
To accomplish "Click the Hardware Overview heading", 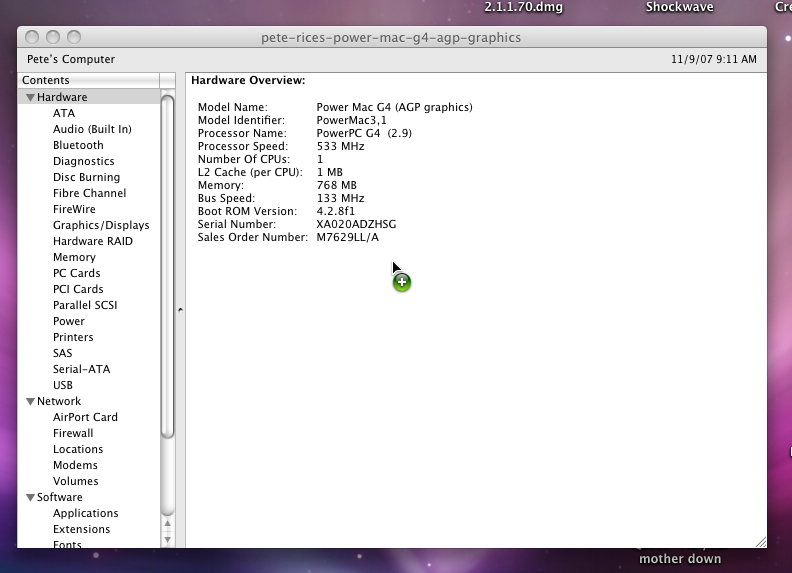I will coord(248,80).
